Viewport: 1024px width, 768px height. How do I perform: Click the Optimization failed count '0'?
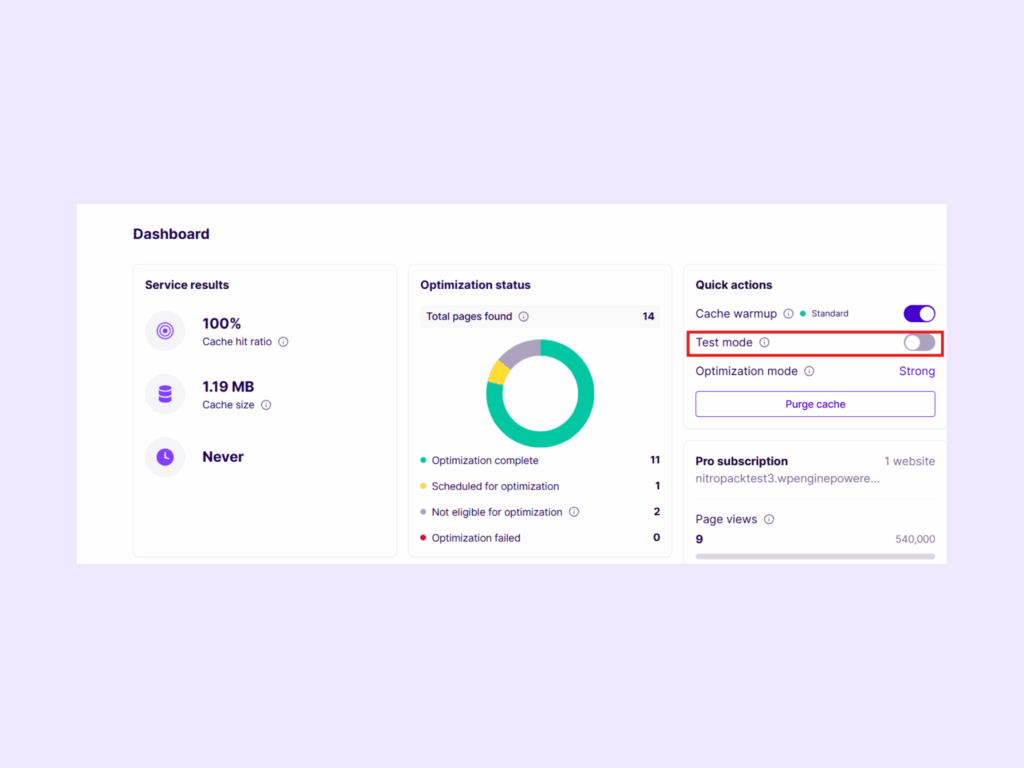[656, 537]
